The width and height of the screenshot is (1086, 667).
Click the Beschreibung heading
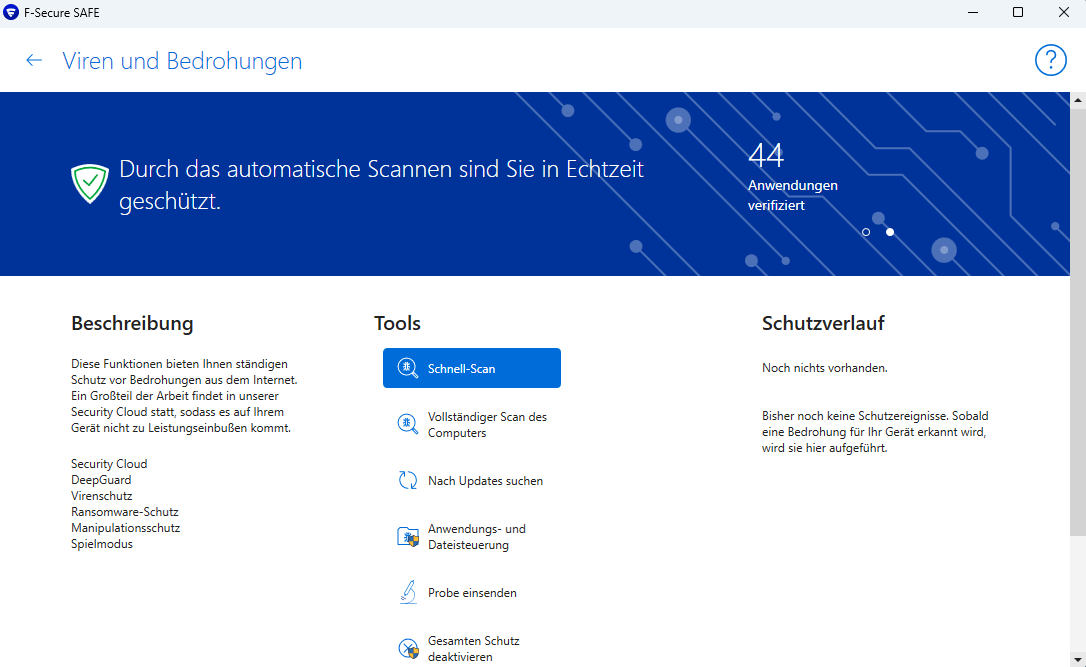click(x=132, y=323)
